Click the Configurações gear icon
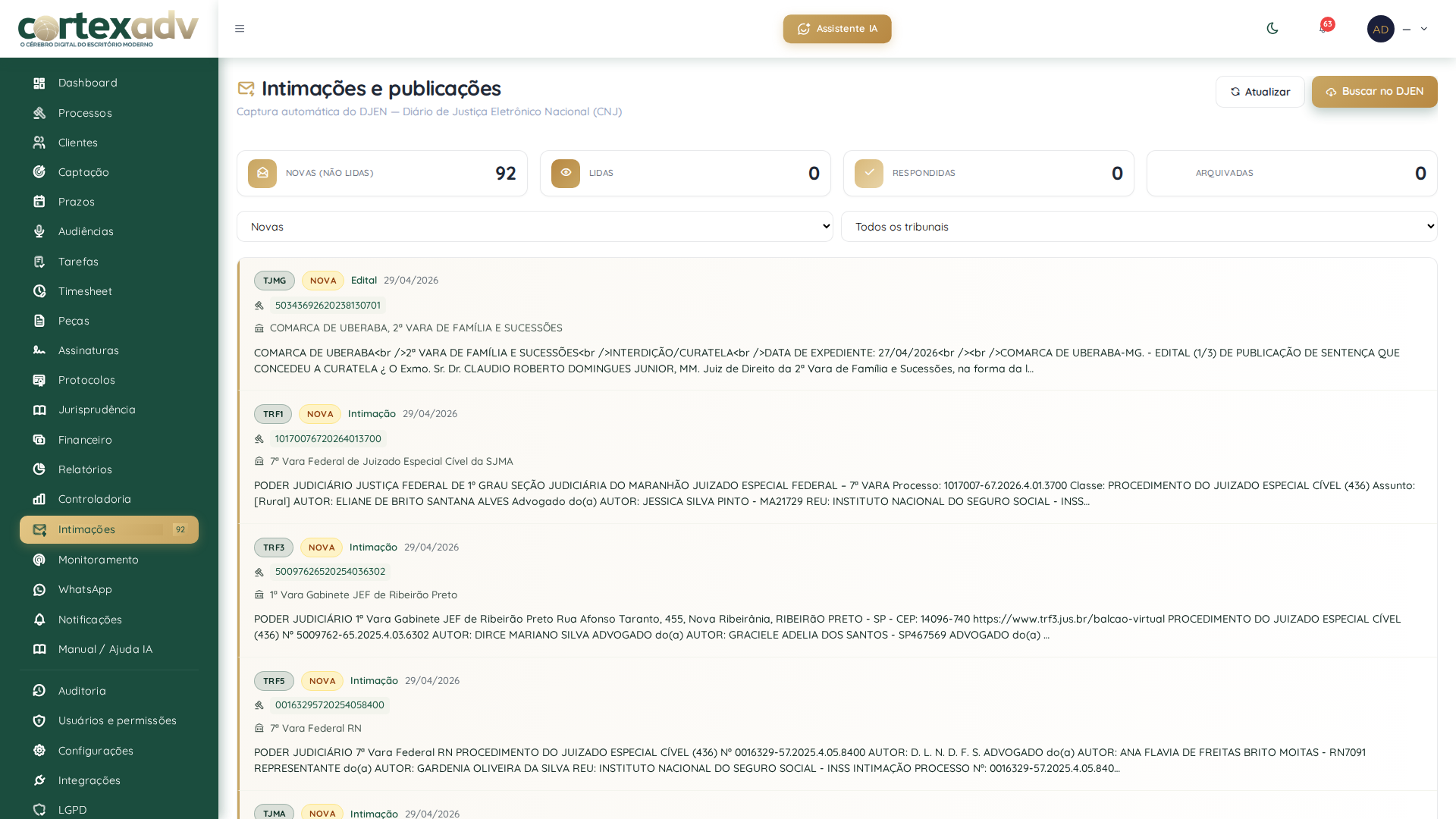 (39, 751)
